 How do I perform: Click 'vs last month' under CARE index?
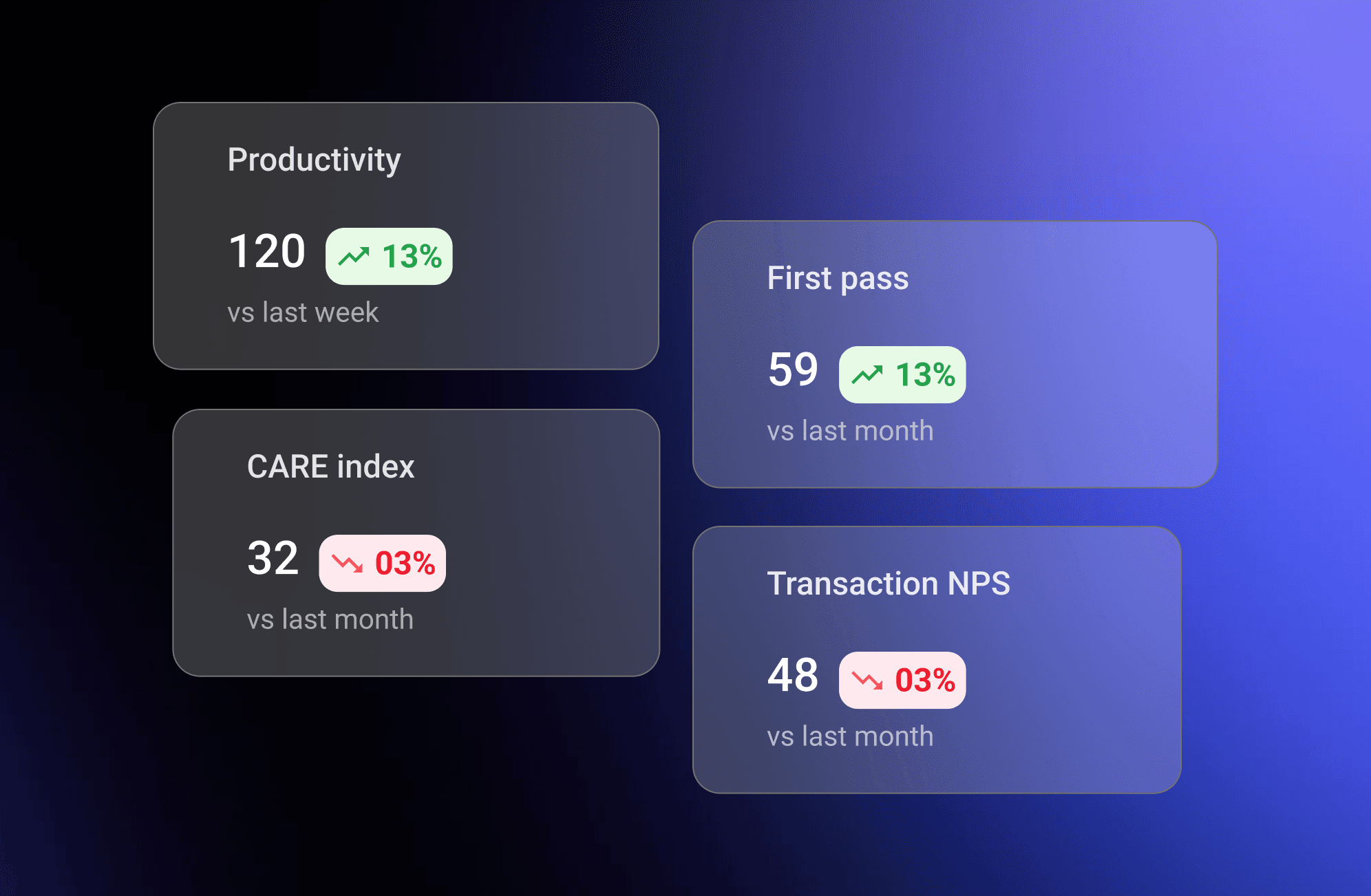tap(330, 620)
